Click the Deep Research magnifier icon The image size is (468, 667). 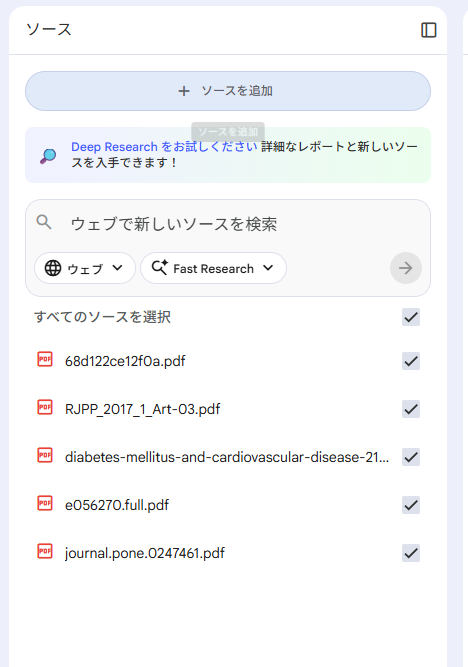click(x=48, y=156)
